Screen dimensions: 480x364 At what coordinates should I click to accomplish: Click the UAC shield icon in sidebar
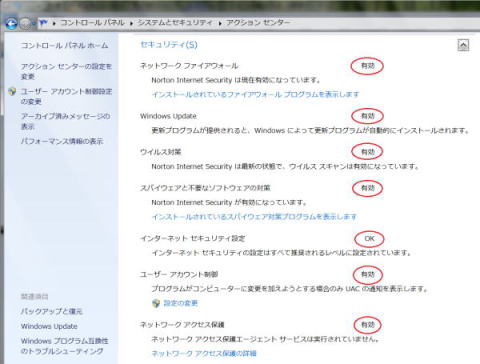(12, 91)
